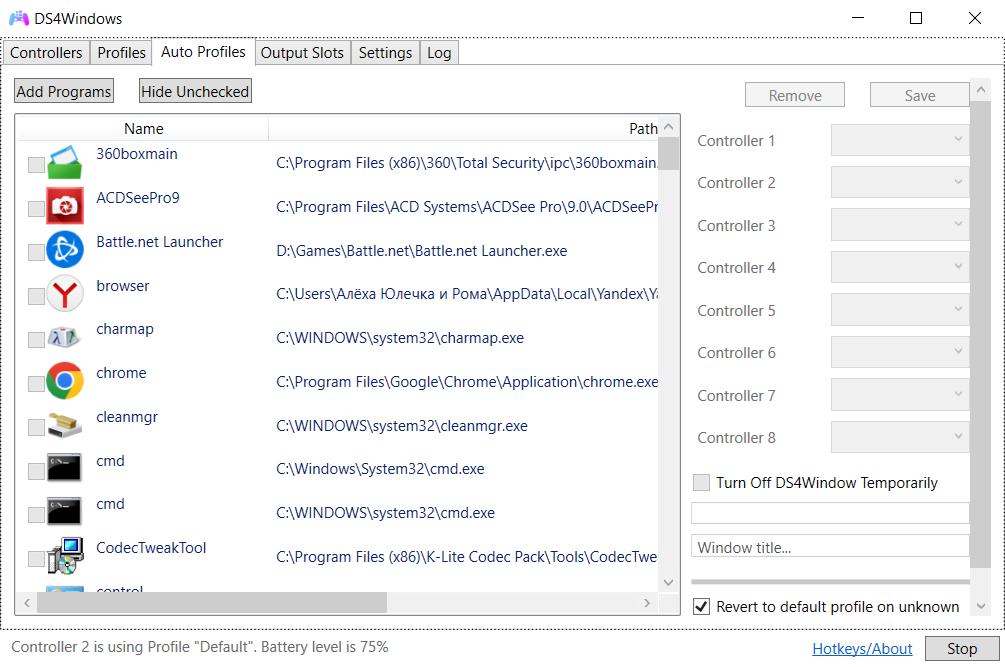Click the CodecTweakTool icon
The width and height of the screenshot is (1005, 667).
click(x=65, y=556)
